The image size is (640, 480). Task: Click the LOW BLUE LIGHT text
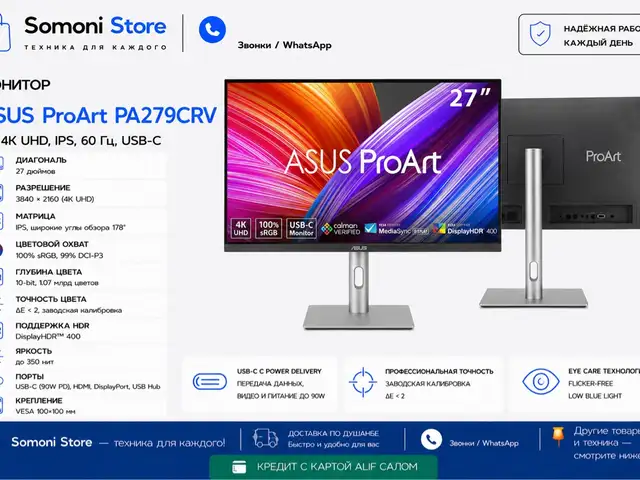595,396
